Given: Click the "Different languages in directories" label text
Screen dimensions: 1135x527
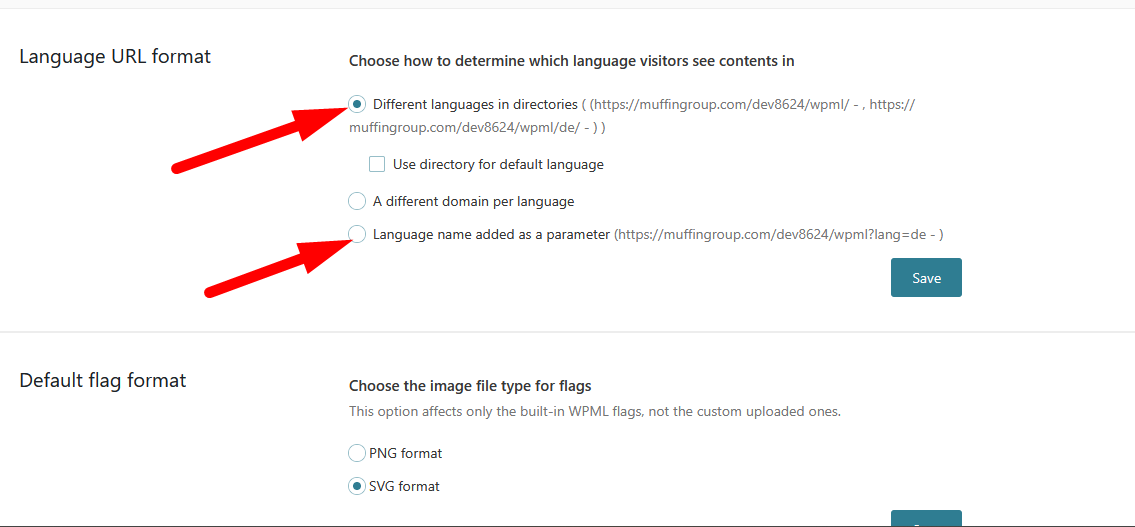Looking at the screenshot, I should pyautogui.click(x=475, y=104).
